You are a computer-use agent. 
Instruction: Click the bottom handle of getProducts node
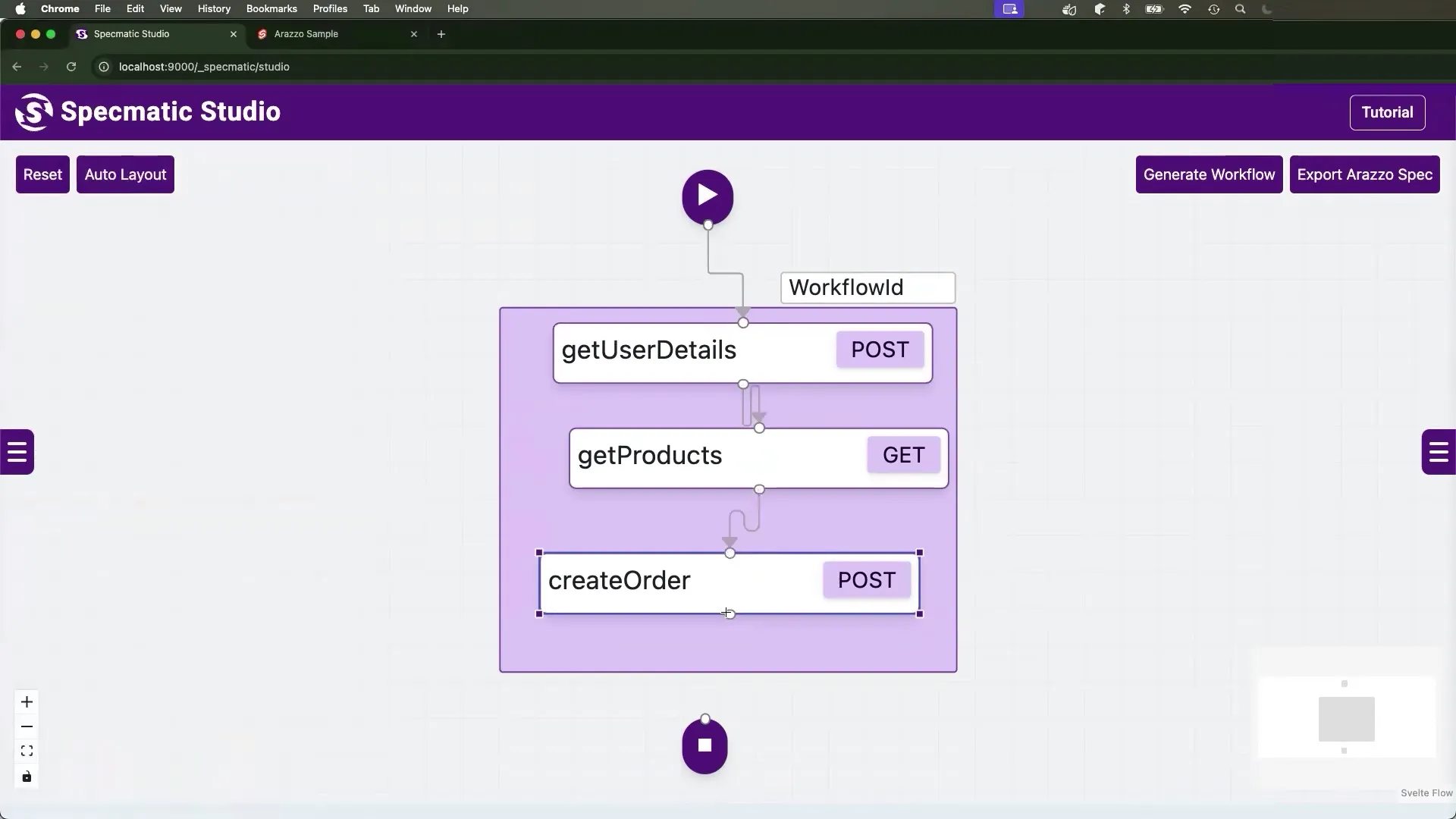point(759,489)
